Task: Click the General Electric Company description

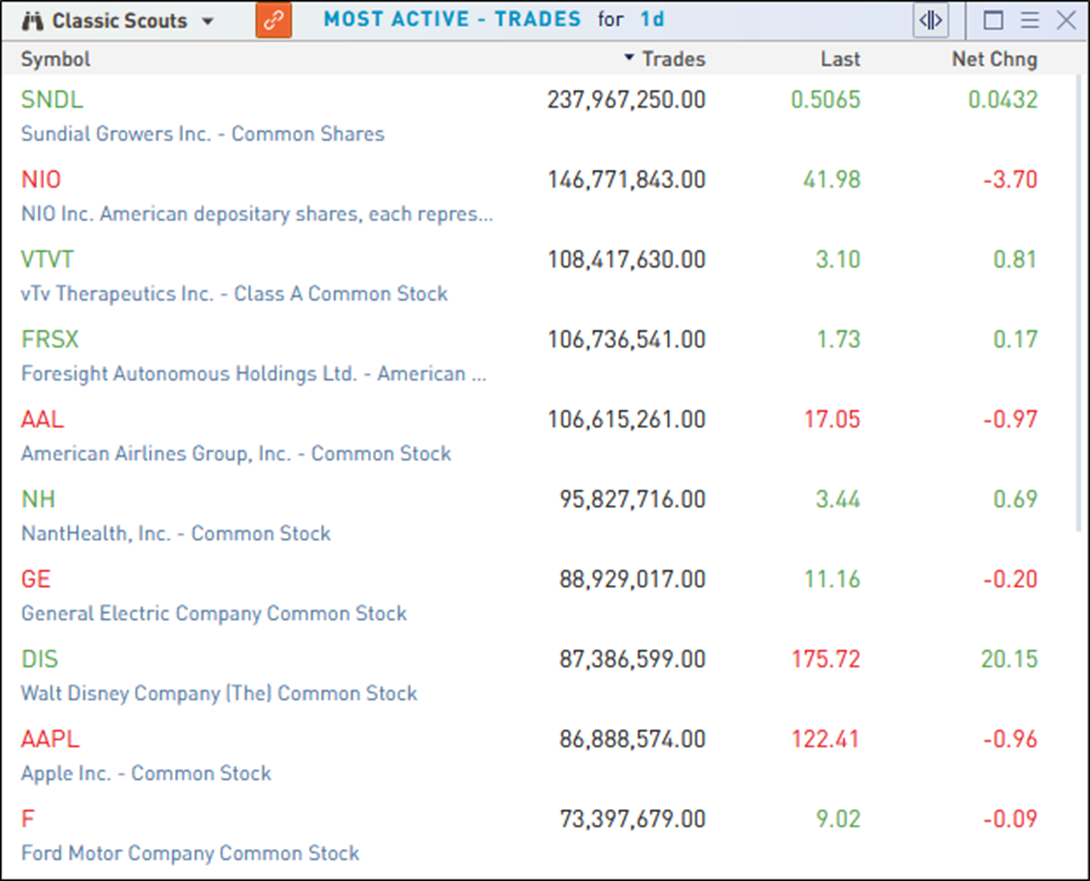Action: [214, 613]
